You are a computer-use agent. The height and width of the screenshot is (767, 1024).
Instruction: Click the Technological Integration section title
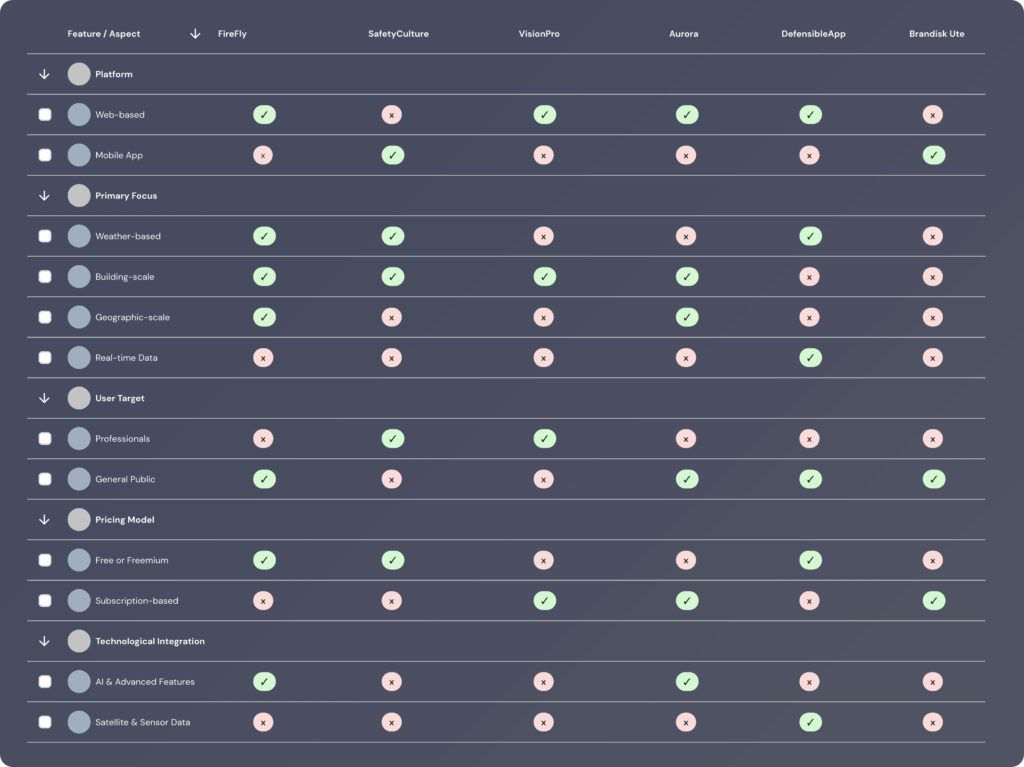(150, 642)
